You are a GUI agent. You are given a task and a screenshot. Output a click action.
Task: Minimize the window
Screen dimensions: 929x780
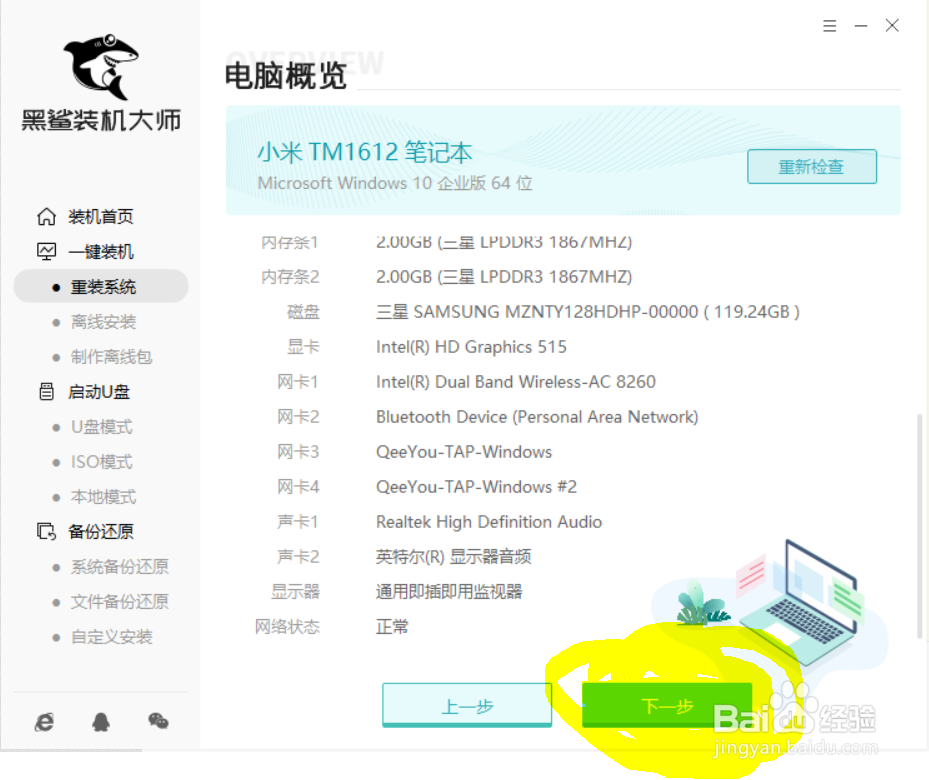(x=861, y=25)
